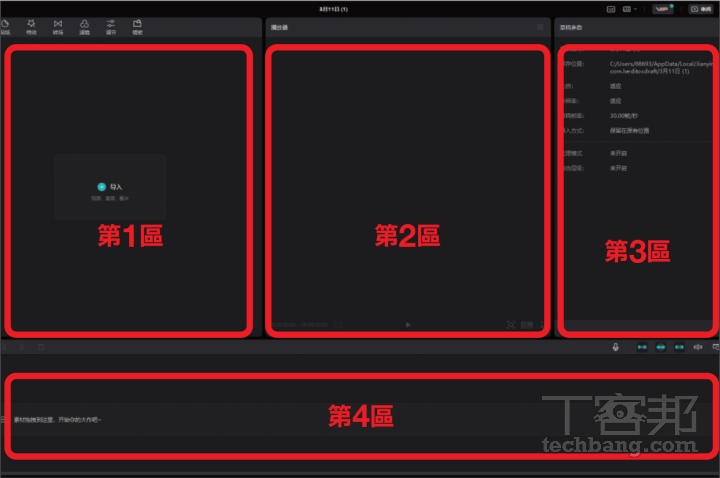Open the 调节 adjustment tab
The image size is (720, 478).
[x=111, y=27]
